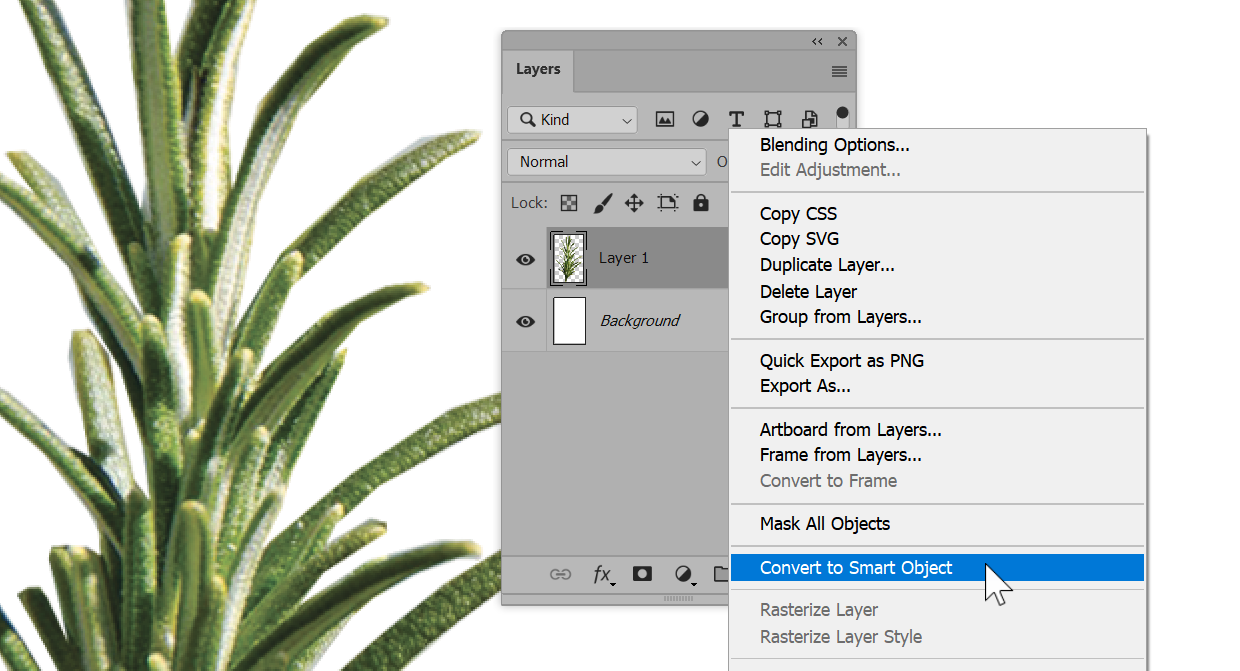
Task: Filter layers by adjustment layer icon
Action: [700, 119]
